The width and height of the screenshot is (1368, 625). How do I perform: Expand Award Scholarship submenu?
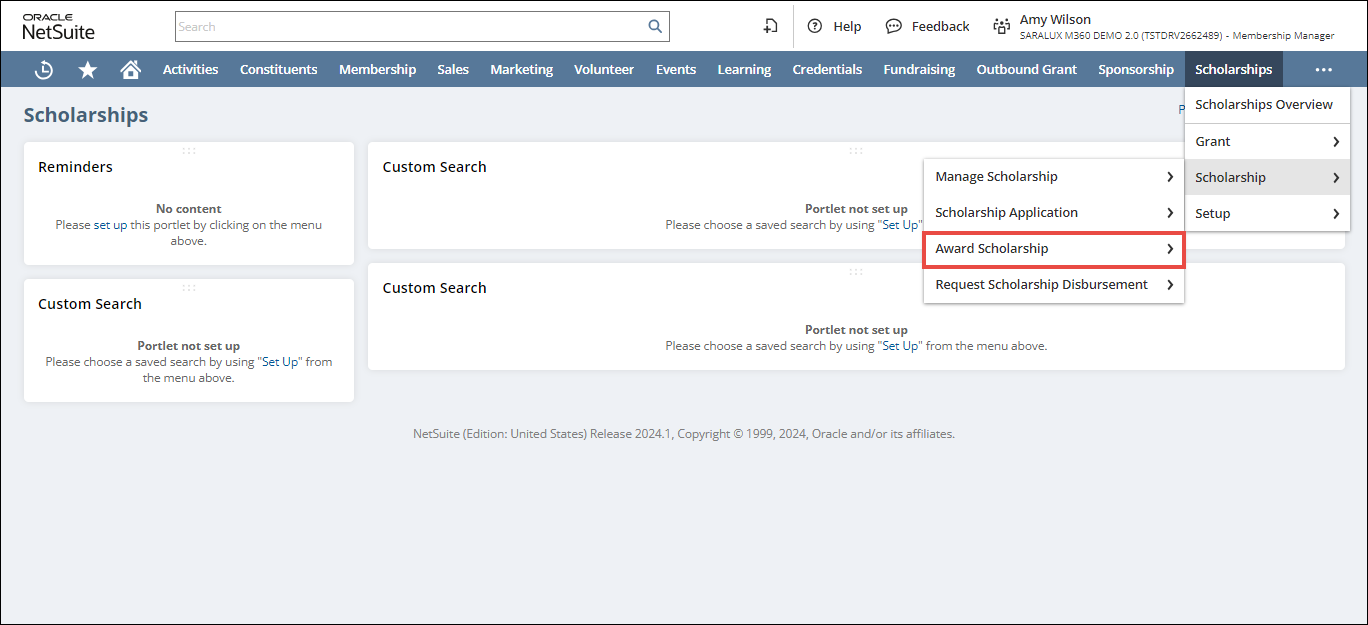[x=1053, y=249]
